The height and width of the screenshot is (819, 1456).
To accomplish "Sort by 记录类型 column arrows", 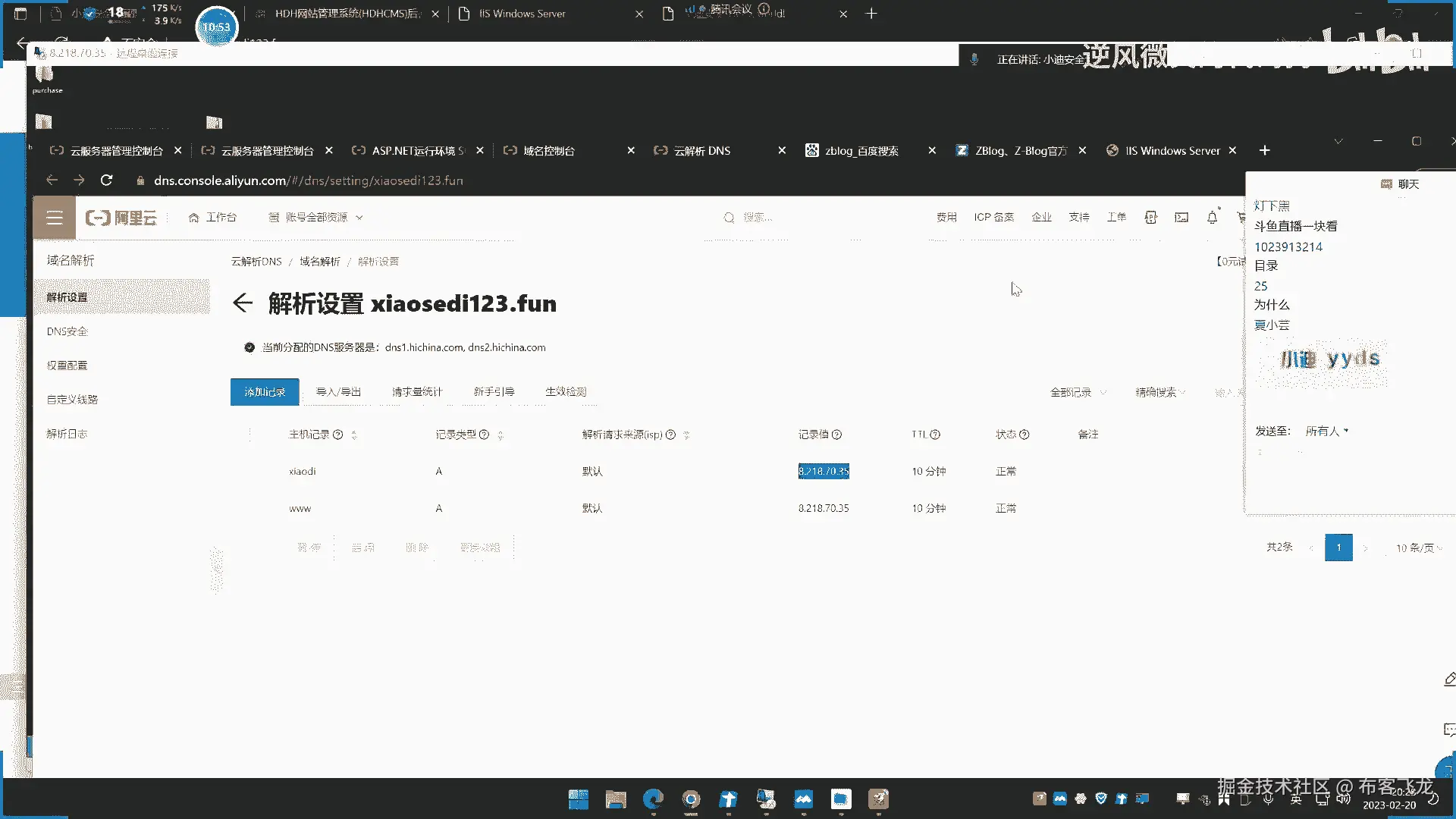I will point(500,435).
